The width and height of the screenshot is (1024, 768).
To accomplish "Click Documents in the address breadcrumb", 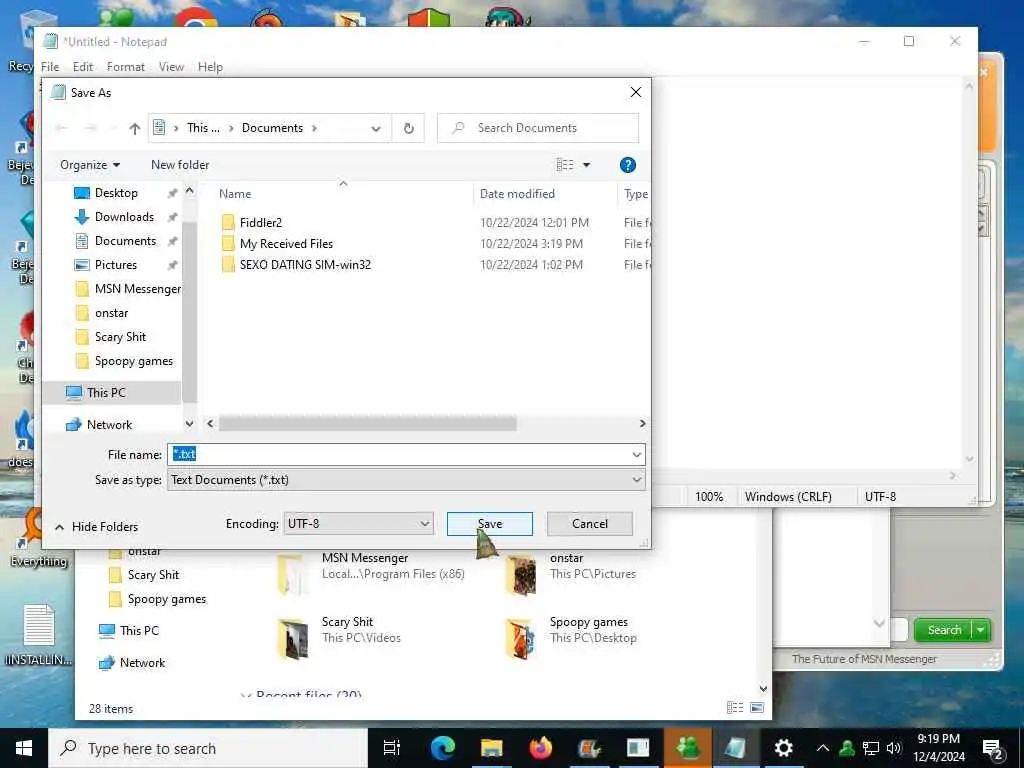I will tap(272, 128).
